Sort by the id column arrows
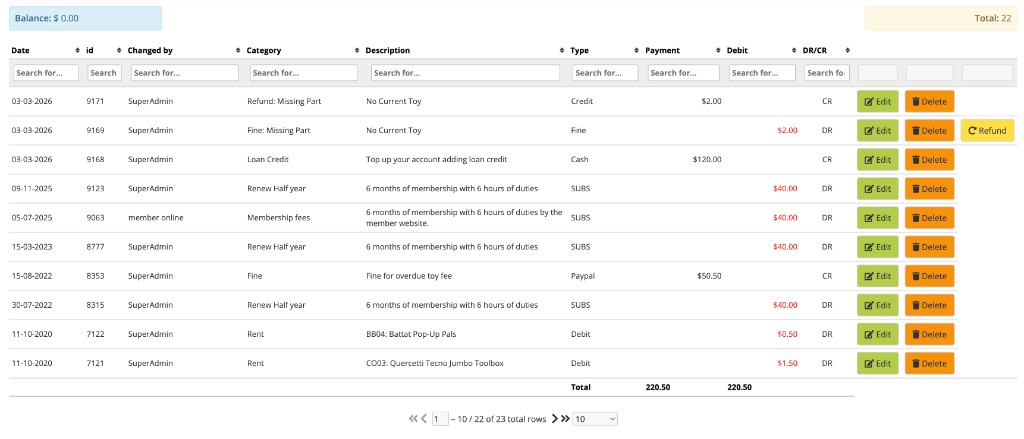 click(119, 50)
